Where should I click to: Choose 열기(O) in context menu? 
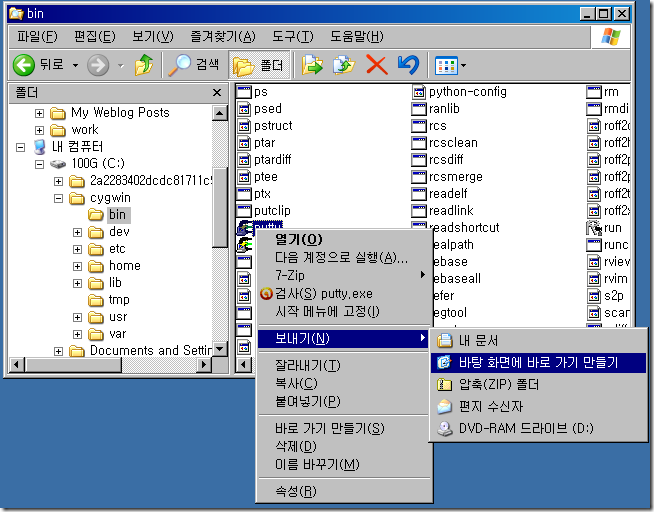tap(344, 239)
